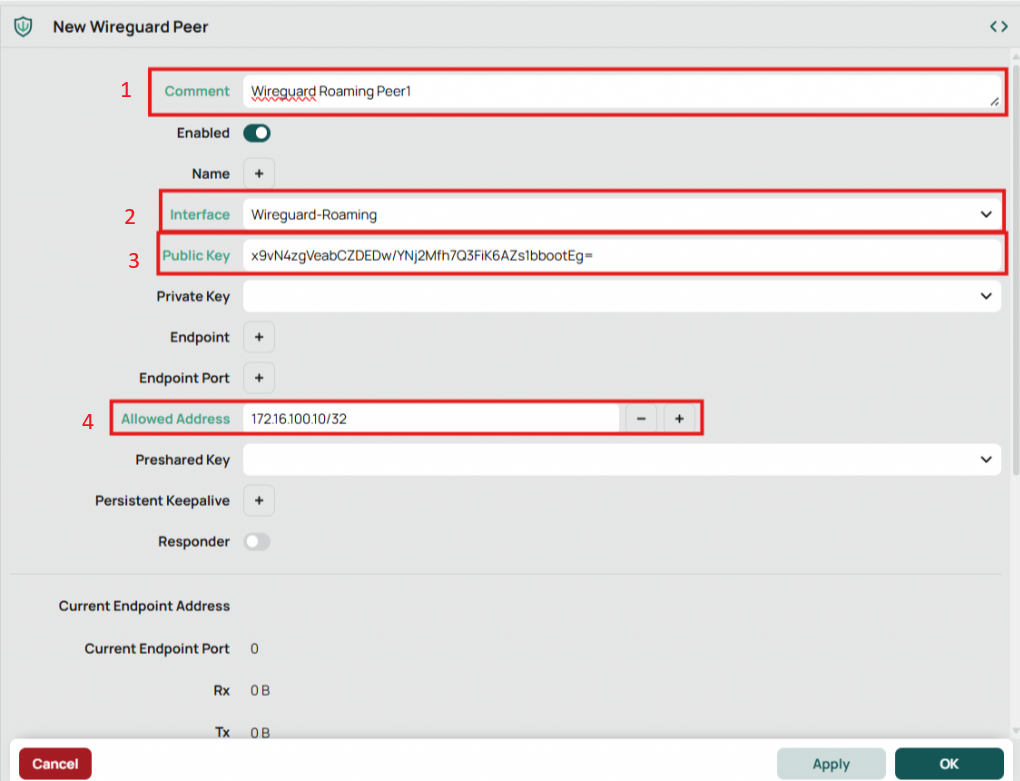The width and height of the screenshot is (1020, 781).
Task: Click the 'Rx' label
Action: point(222,691)
